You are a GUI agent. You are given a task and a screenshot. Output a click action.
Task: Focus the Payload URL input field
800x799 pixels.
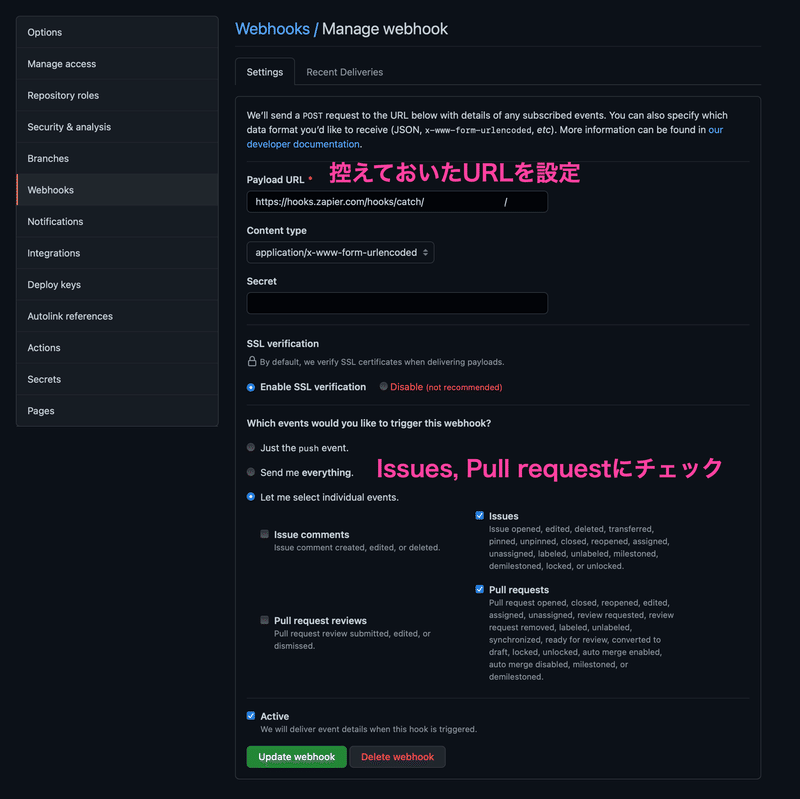397,202
